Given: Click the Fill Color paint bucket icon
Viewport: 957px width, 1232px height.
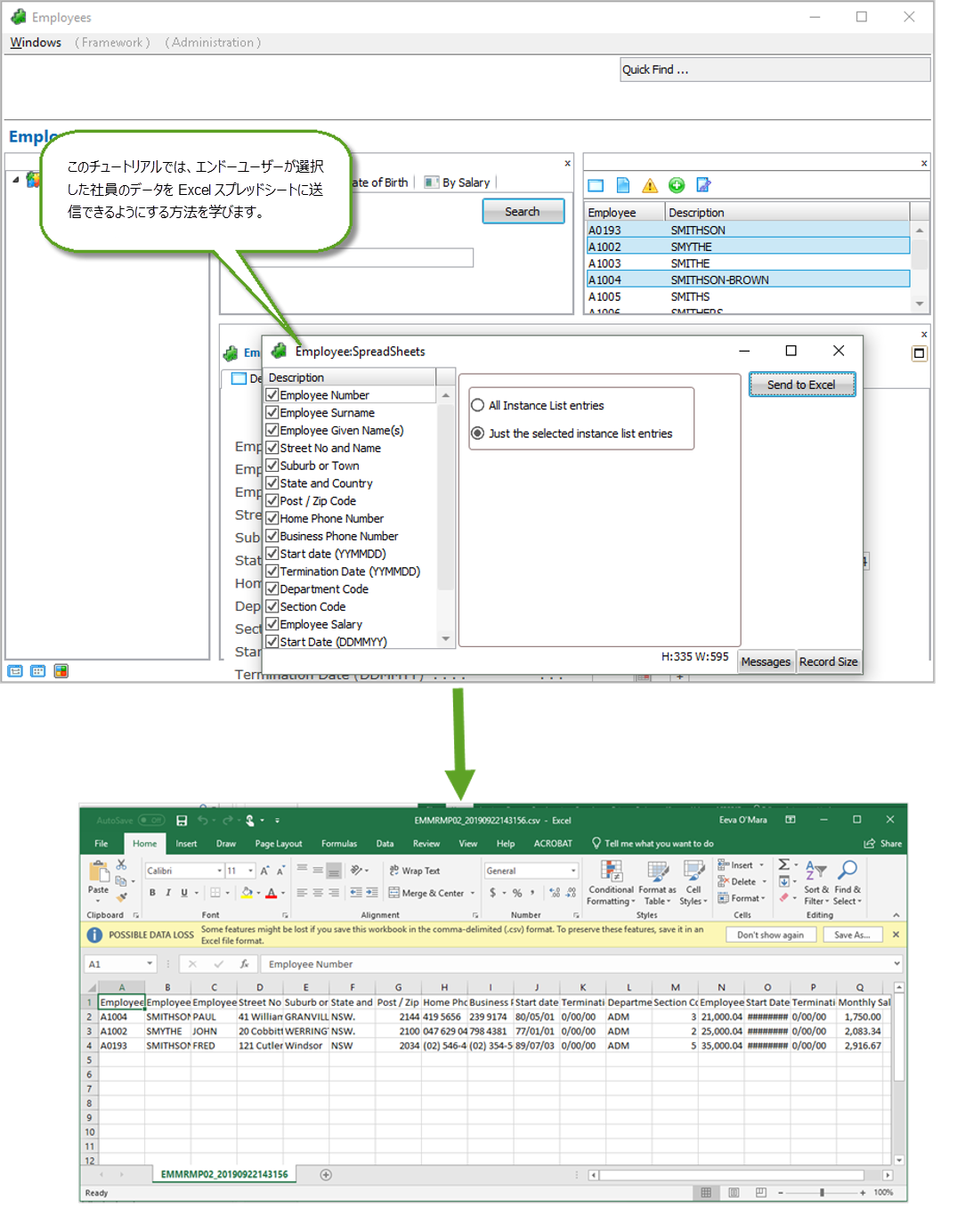Looking at the screenshot, I should [x=247, y=893].
